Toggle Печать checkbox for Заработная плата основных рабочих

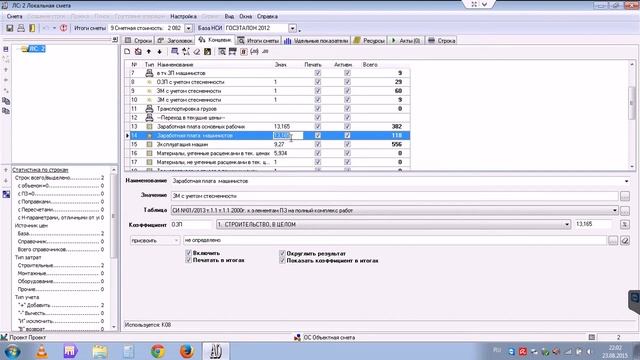point(318,127)
